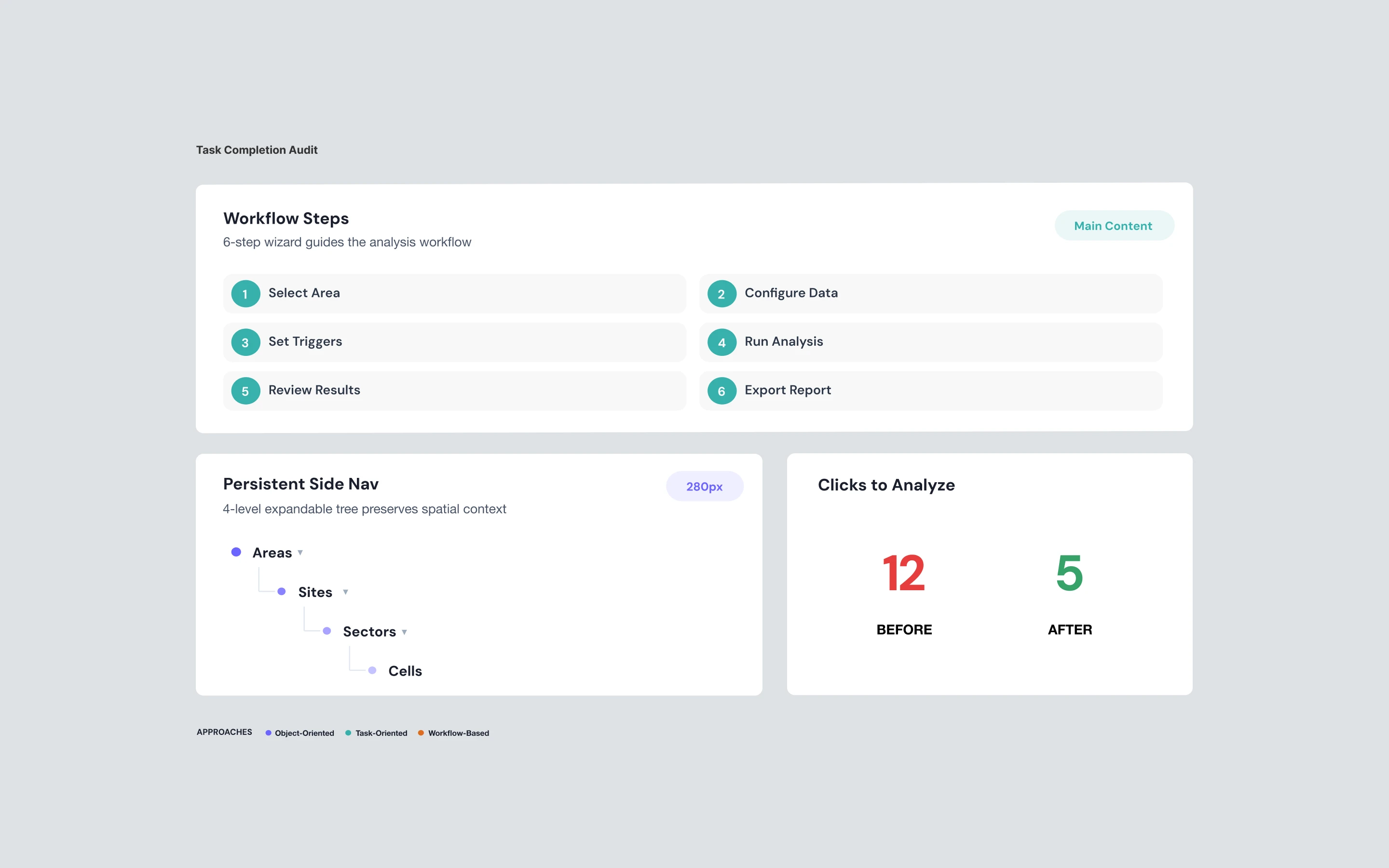Click the step 4 number circle

click(722, 343)
